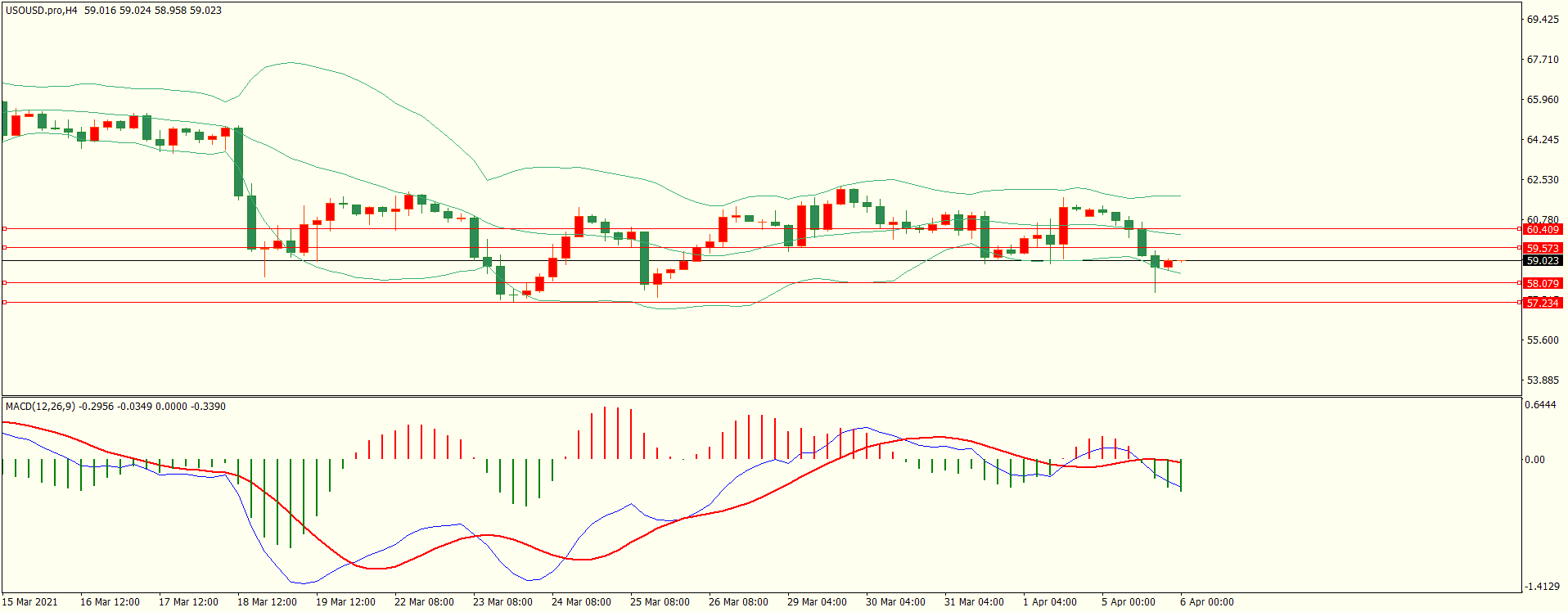Image resolution: width=1568 pixels, height=612 pixels.
Task: Click the USOUSD.pro,H4 chart title text
Action: 42,11
